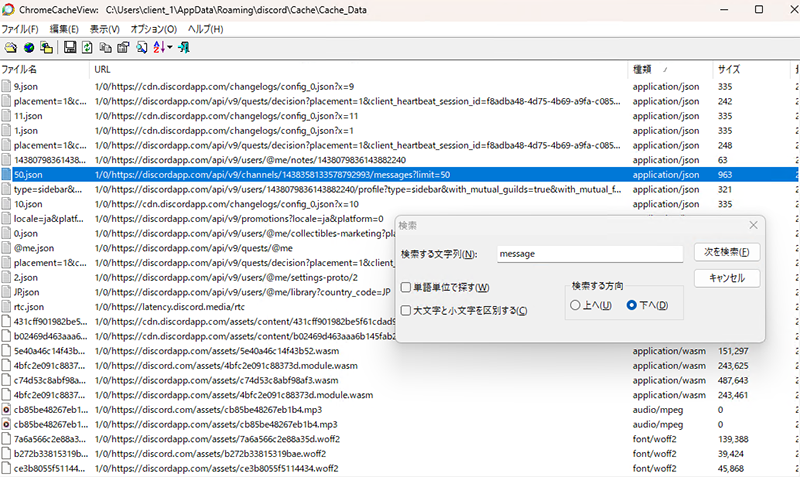This screenshot has height=477, width=800.
Task: Select the 下へ search direction radio button
Action: (631, 305)
